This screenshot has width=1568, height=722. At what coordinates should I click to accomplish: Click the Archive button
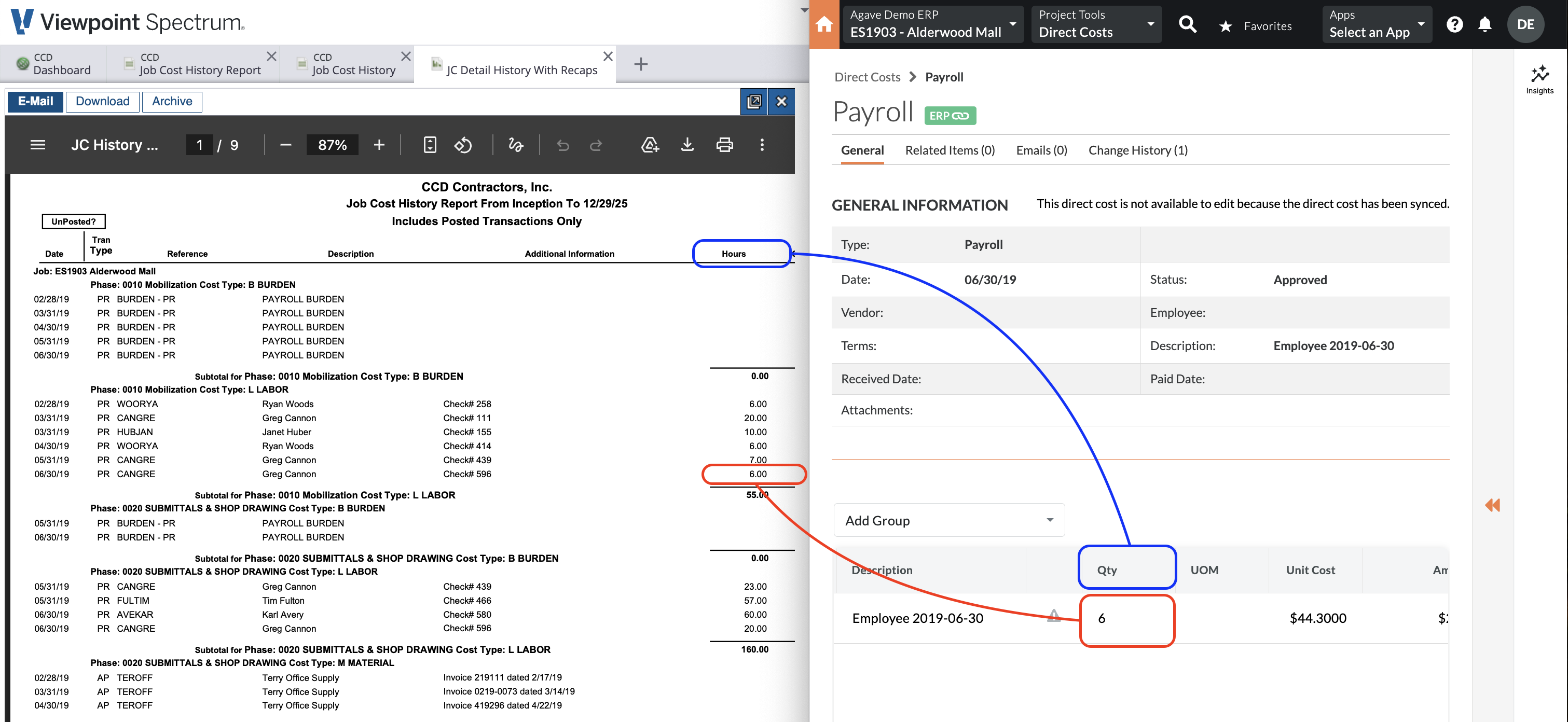click(172, 101)
